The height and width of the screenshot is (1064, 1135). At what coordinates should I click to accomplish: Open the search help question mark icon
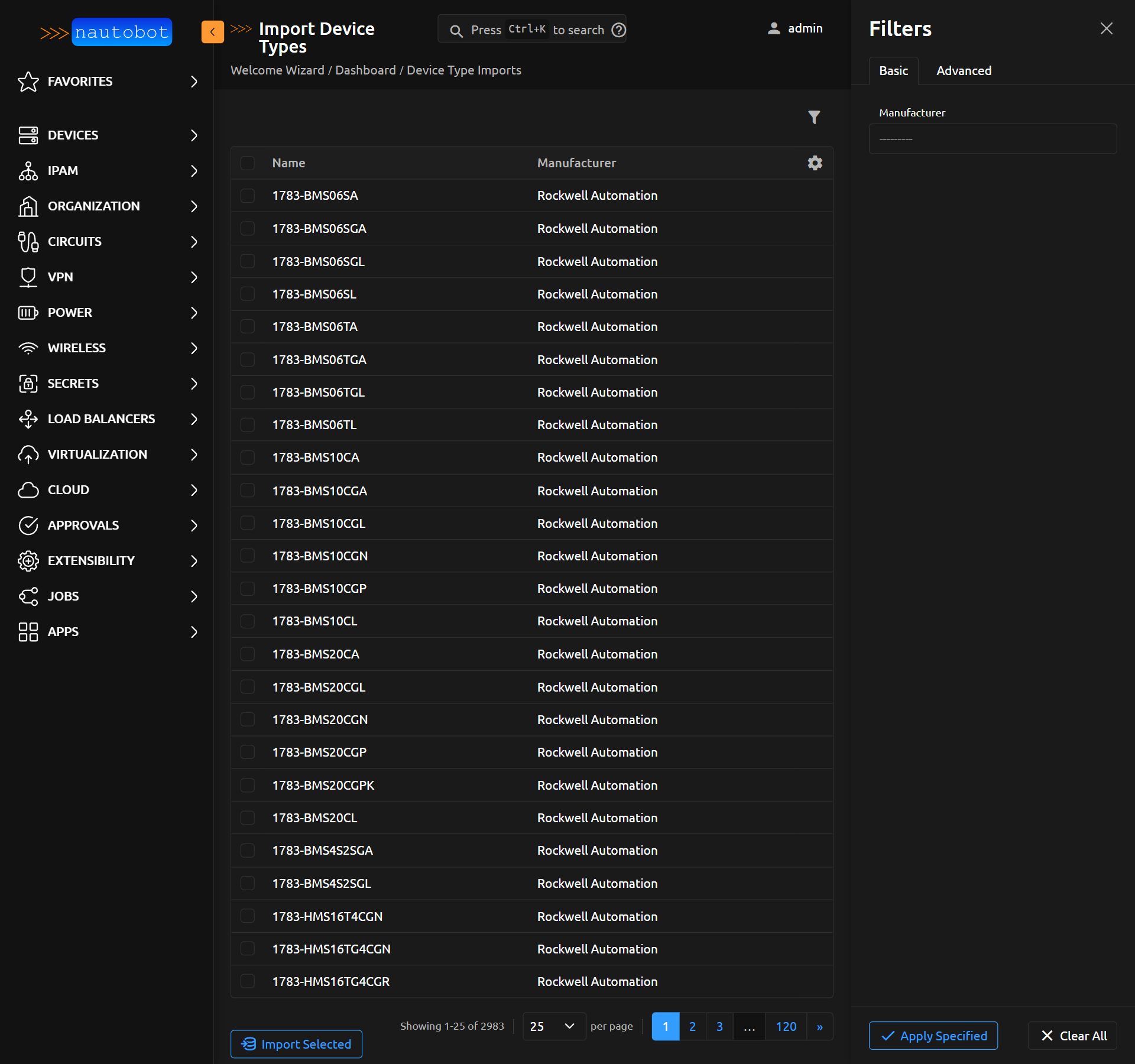(618, 30)
